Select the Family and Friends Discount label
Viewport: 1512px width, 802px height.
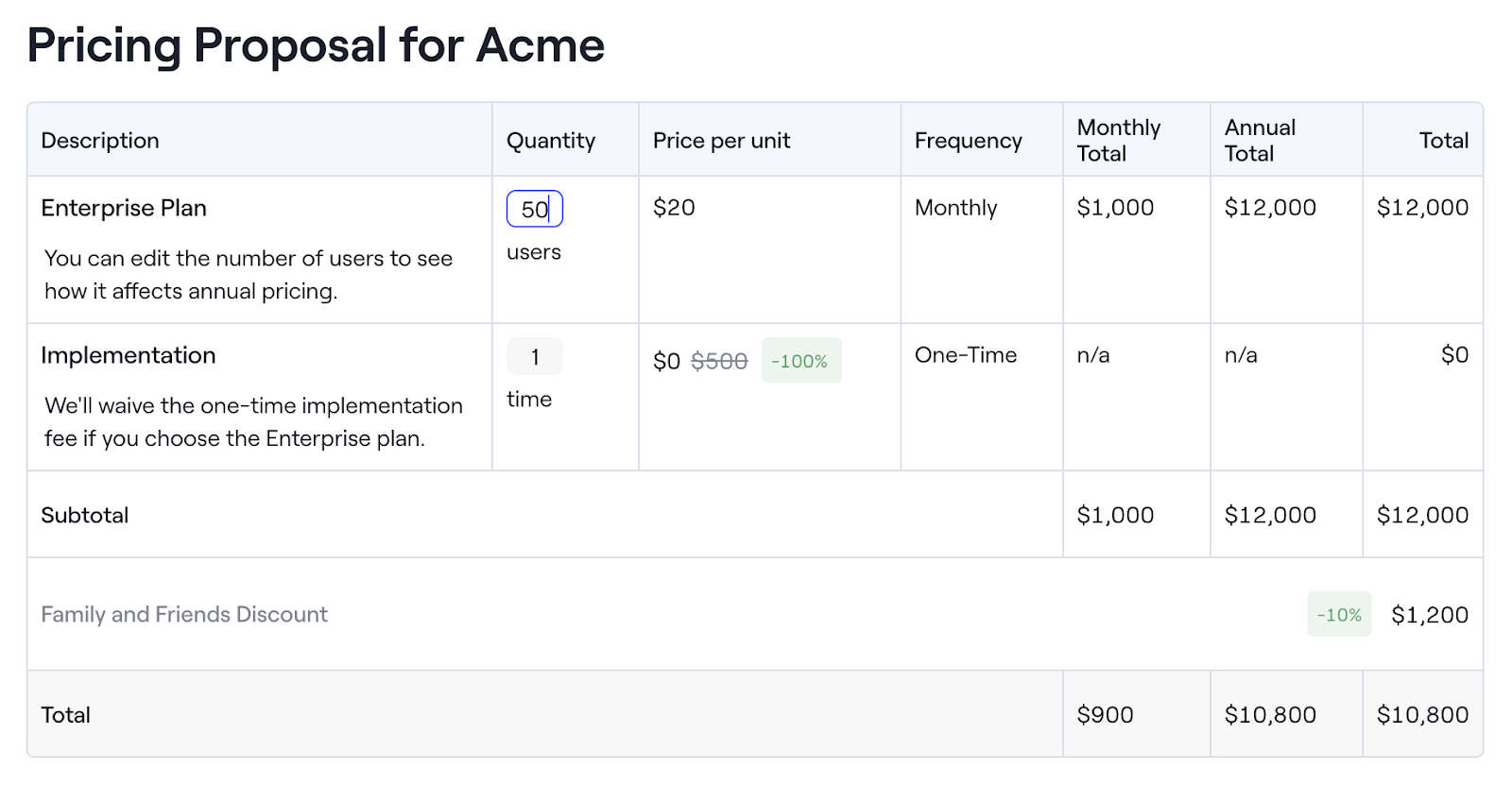coord(184,615)
